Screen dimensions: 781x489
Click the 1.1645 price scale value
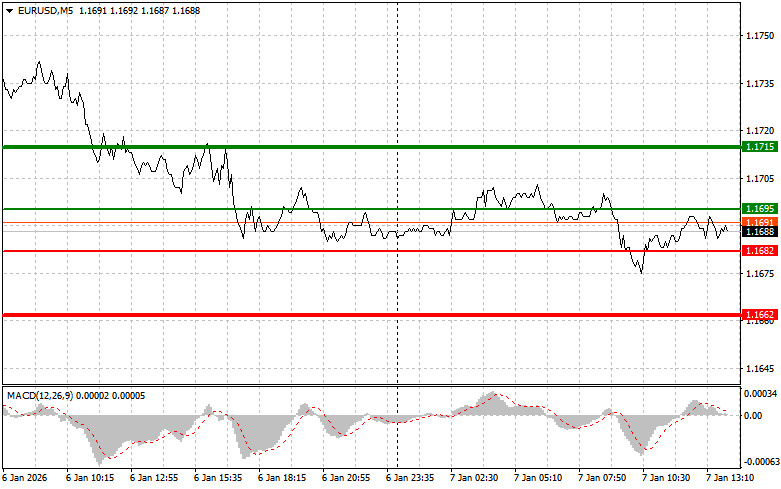(760, 368)
